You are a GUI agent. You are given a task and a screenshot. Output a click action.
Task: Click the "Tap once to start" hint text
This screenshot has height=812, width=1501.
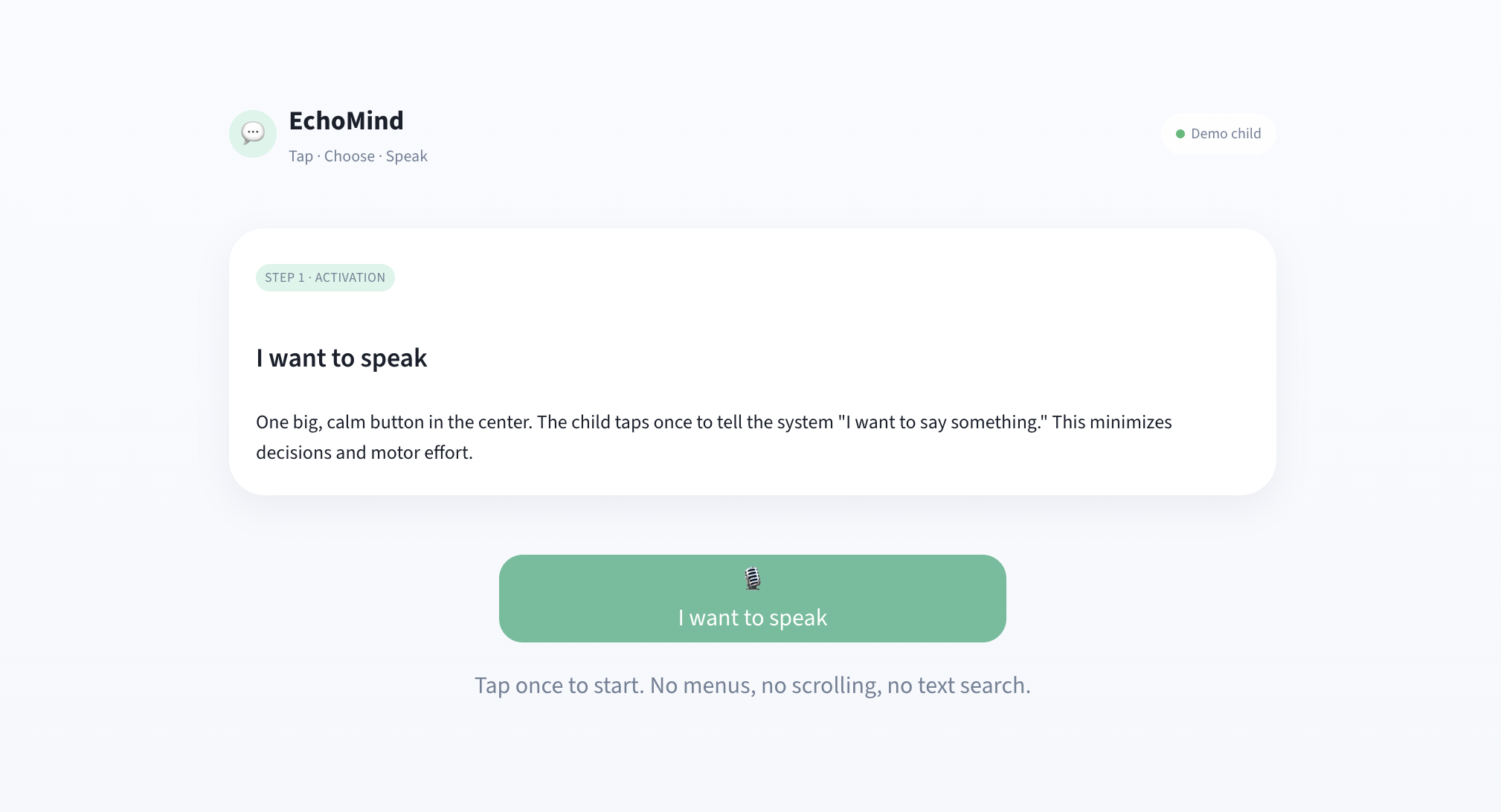click(559, 685)
